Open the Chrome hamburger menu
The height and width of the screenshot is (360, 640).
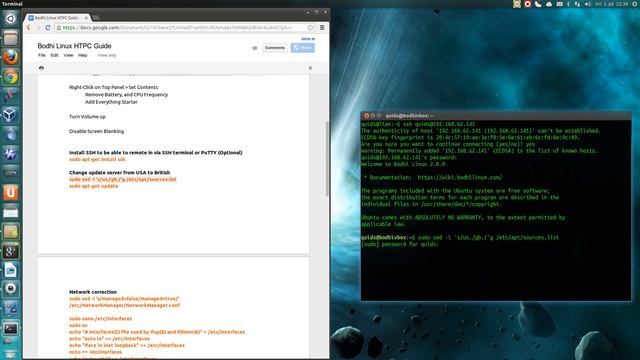point(322,28)
